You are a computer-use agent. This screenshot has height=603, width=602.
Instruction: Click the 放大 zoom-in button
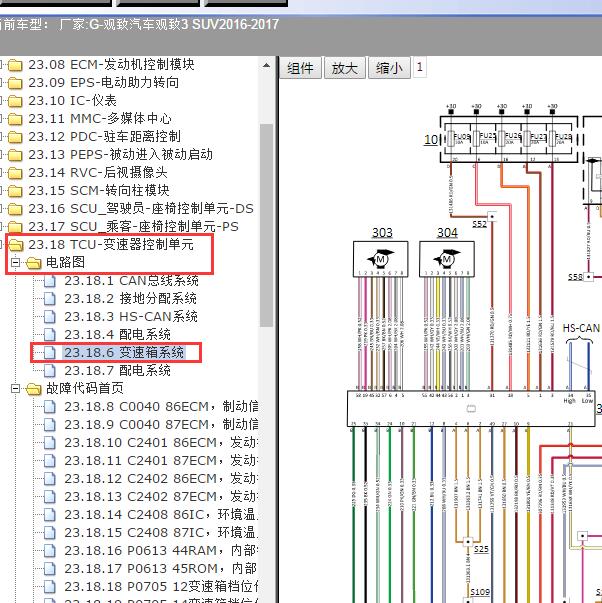(345, 68)
